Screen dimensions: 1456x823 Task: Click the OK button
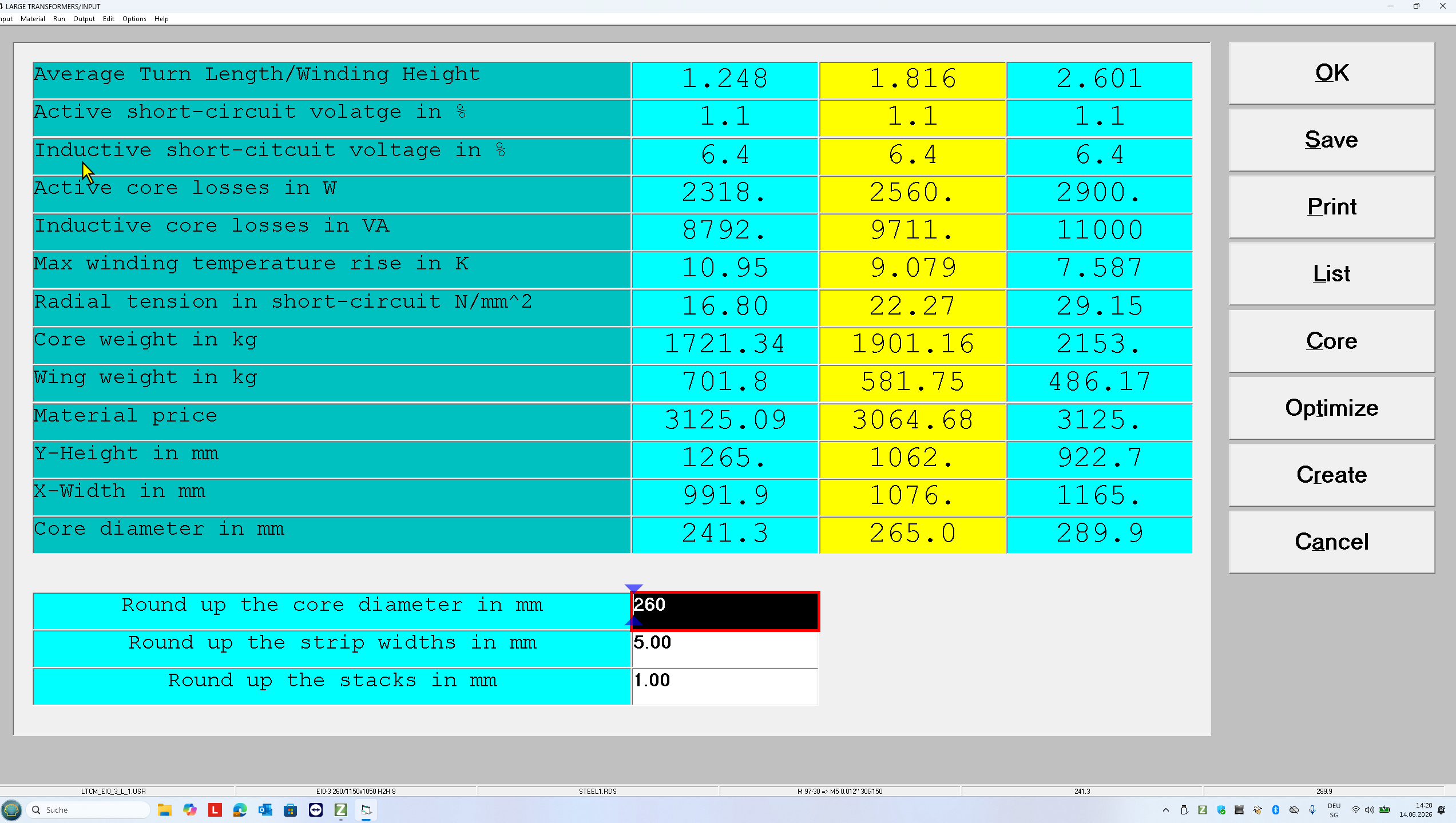(1331, 73)
